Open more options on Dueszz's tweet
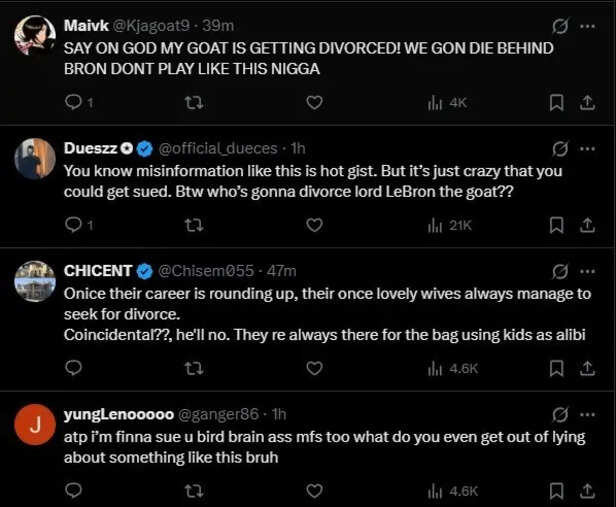 587,149
